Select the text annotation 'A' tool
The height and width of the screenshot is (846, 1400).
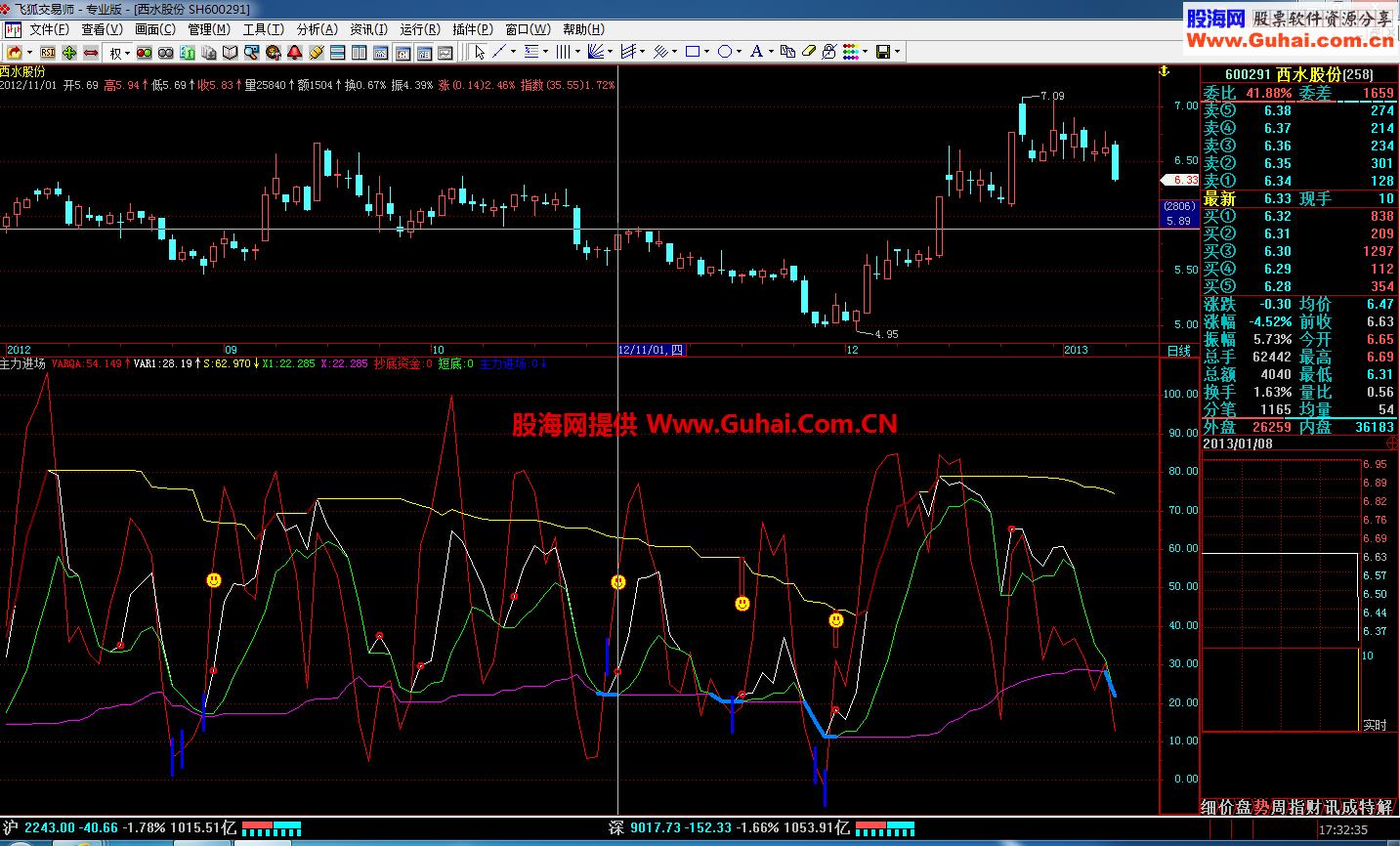(756, 52)
